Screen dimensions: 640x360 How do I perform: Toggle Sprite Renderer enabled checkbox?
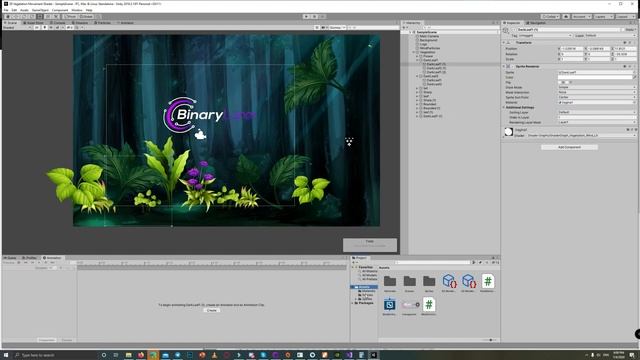click(513, 67)
